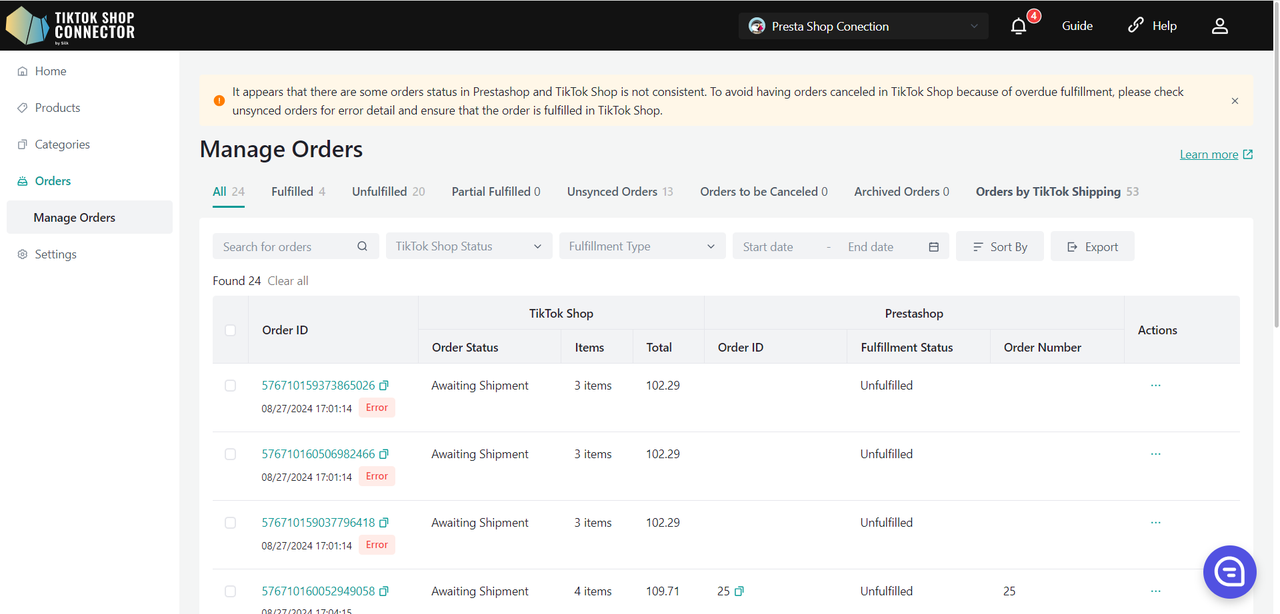Open order link 576710160506982466
The image size is (1280, 614).
click(318, 454)
